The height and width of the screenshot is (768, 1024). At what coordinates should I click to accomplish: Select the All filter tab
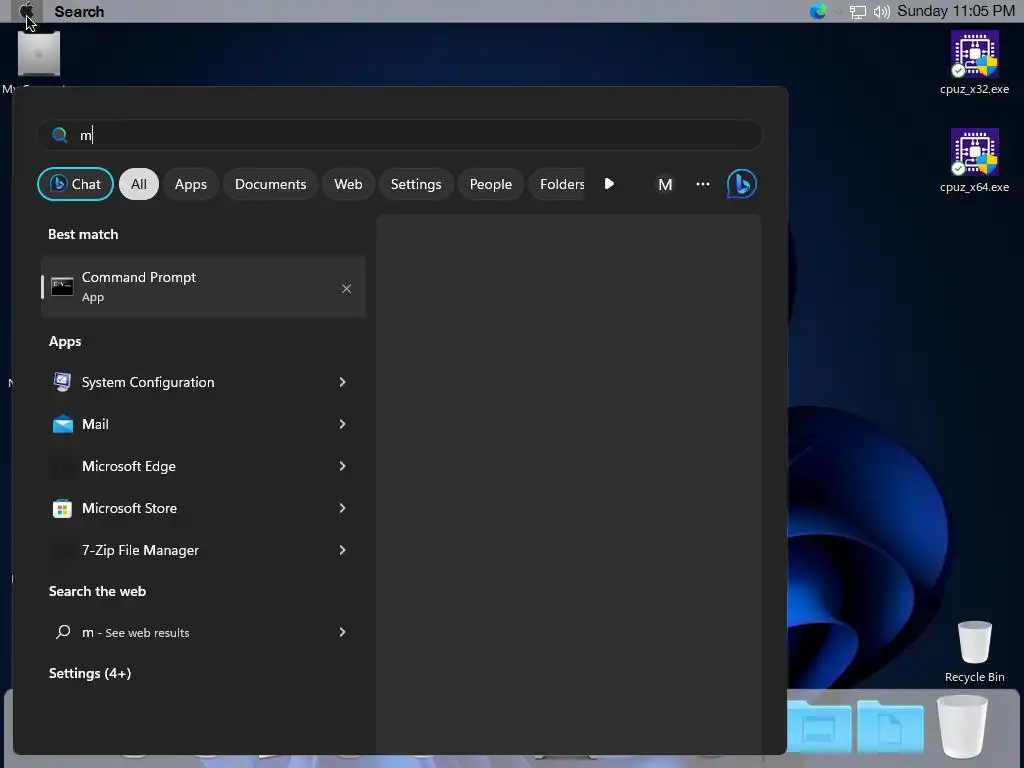tap(138, 184)
